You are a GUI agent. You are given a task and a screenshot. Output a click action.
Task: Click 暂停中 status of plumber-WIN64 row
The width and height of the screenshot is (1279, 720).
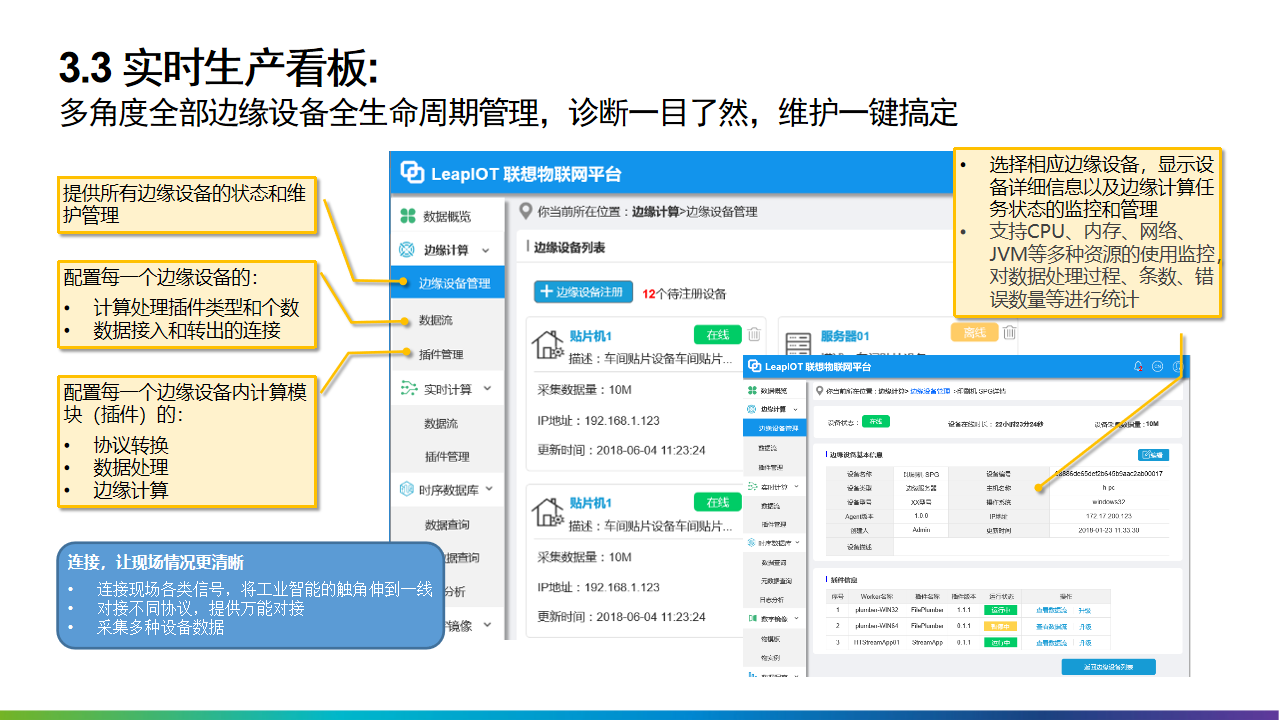1000,626
